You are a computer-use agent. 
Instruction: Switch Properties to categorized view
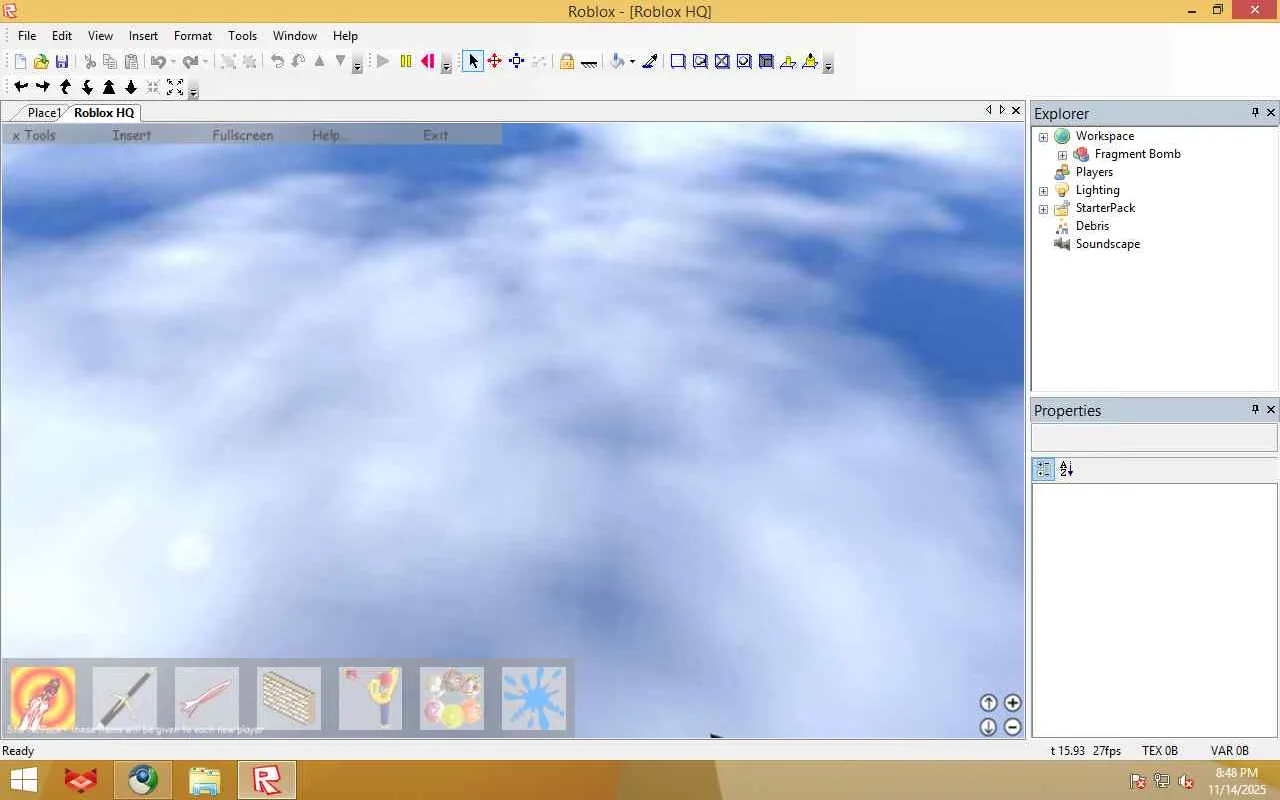coord(1044,469)
